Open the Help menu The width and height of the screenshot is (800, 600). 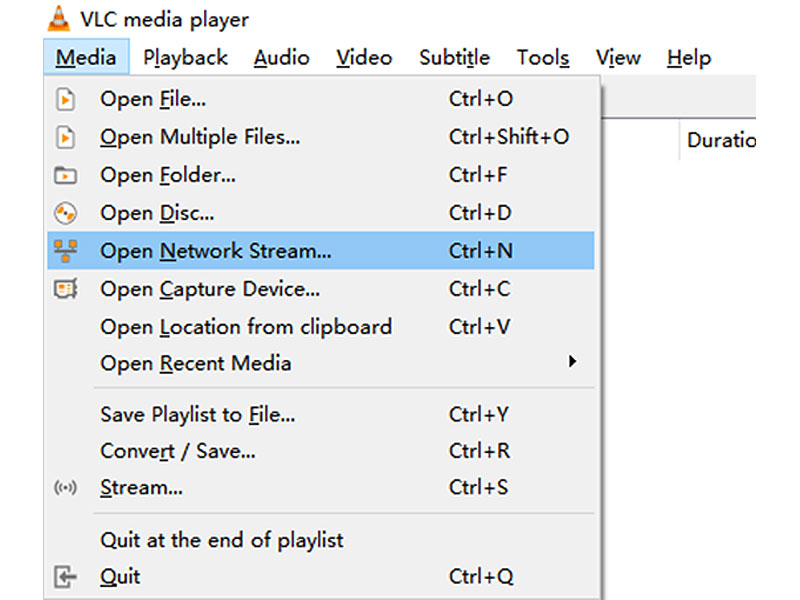688,58
